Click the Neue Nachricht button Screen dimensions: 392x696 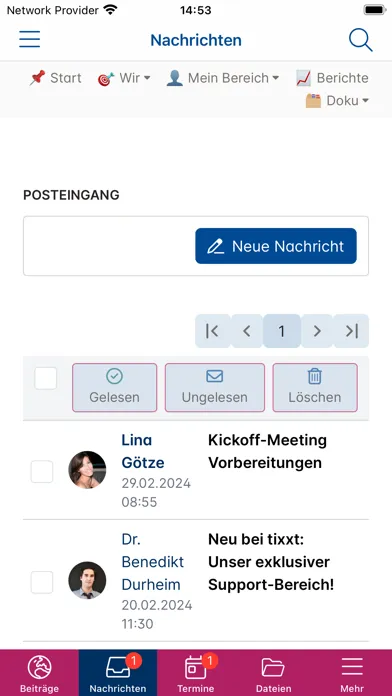click(x=276, y=246)
